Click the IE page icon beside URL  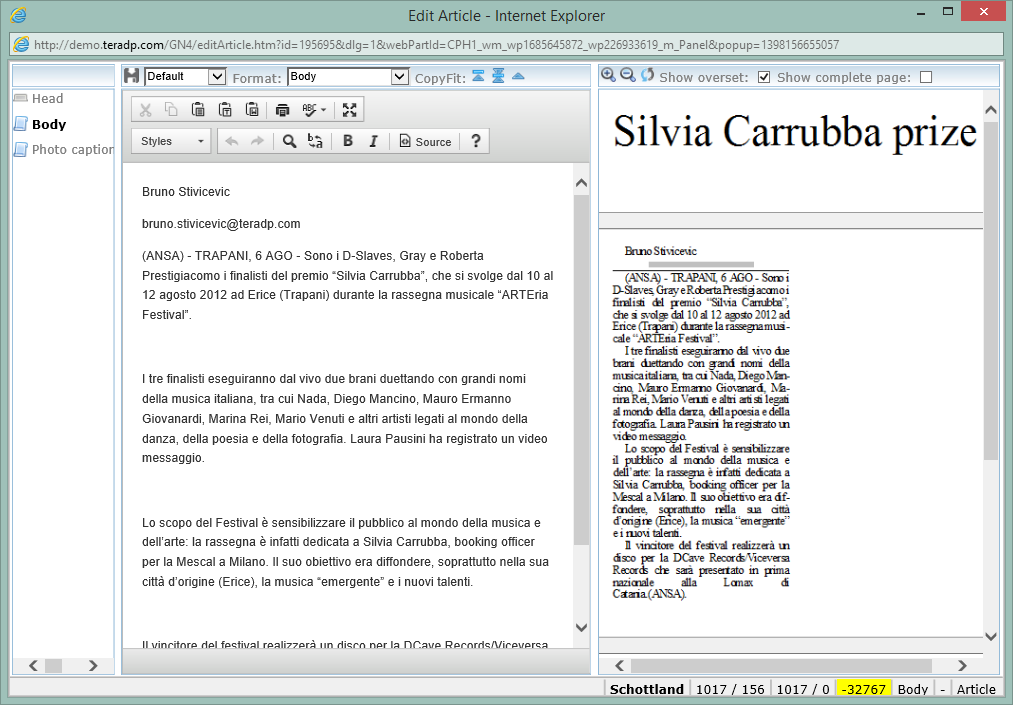coord(21,45)
